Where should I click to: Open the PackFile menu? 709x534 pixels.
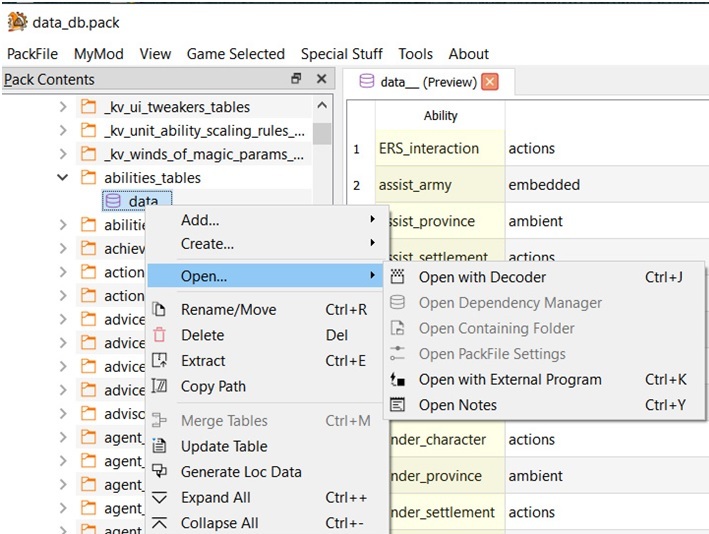coord(32,54)
